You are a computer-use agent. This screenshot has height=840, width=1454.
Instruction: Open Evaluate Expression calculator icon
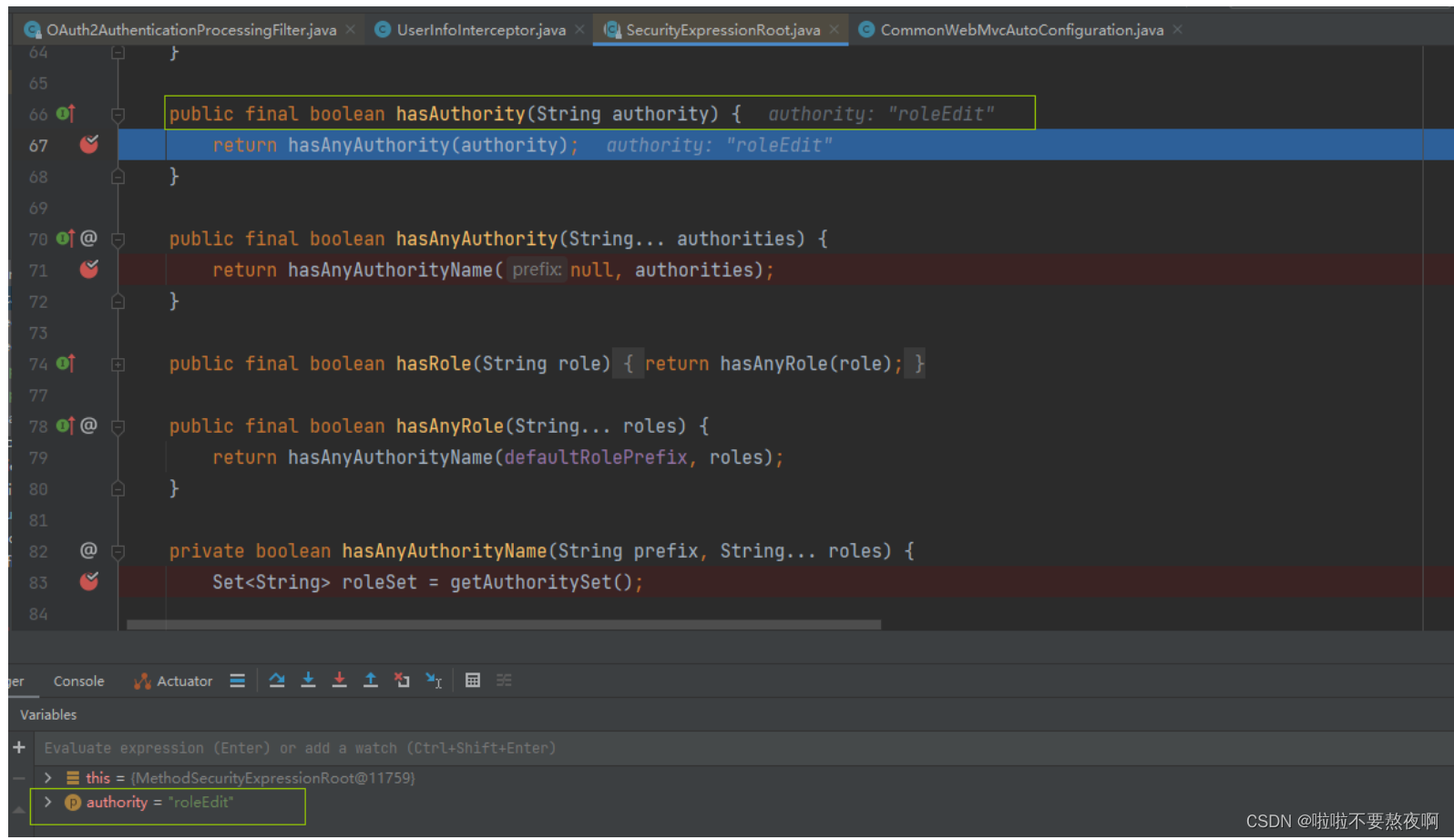click(x=472, y=681)
